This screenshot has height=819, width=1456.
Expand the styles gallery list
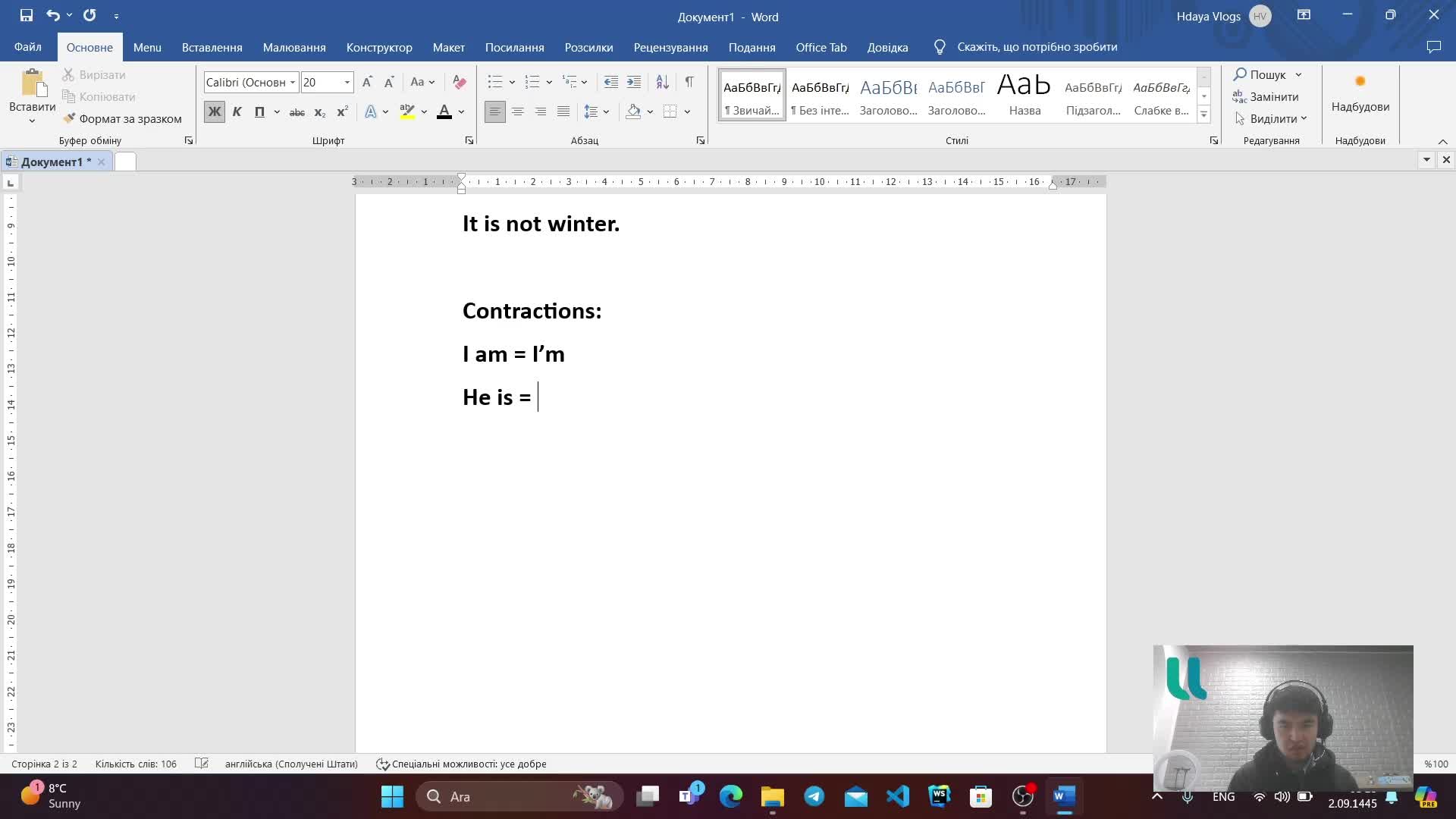[1203, 115]
